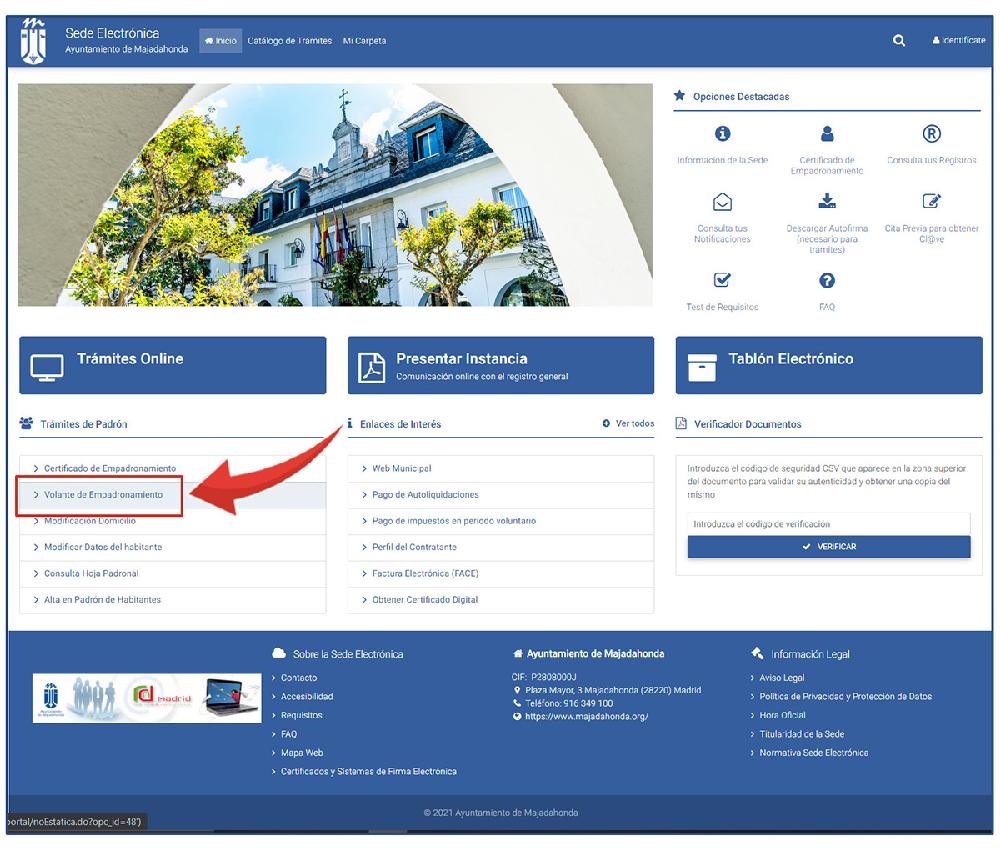
Task: Expand Ver todos in Enlaces de Interés
Action: 629,424
